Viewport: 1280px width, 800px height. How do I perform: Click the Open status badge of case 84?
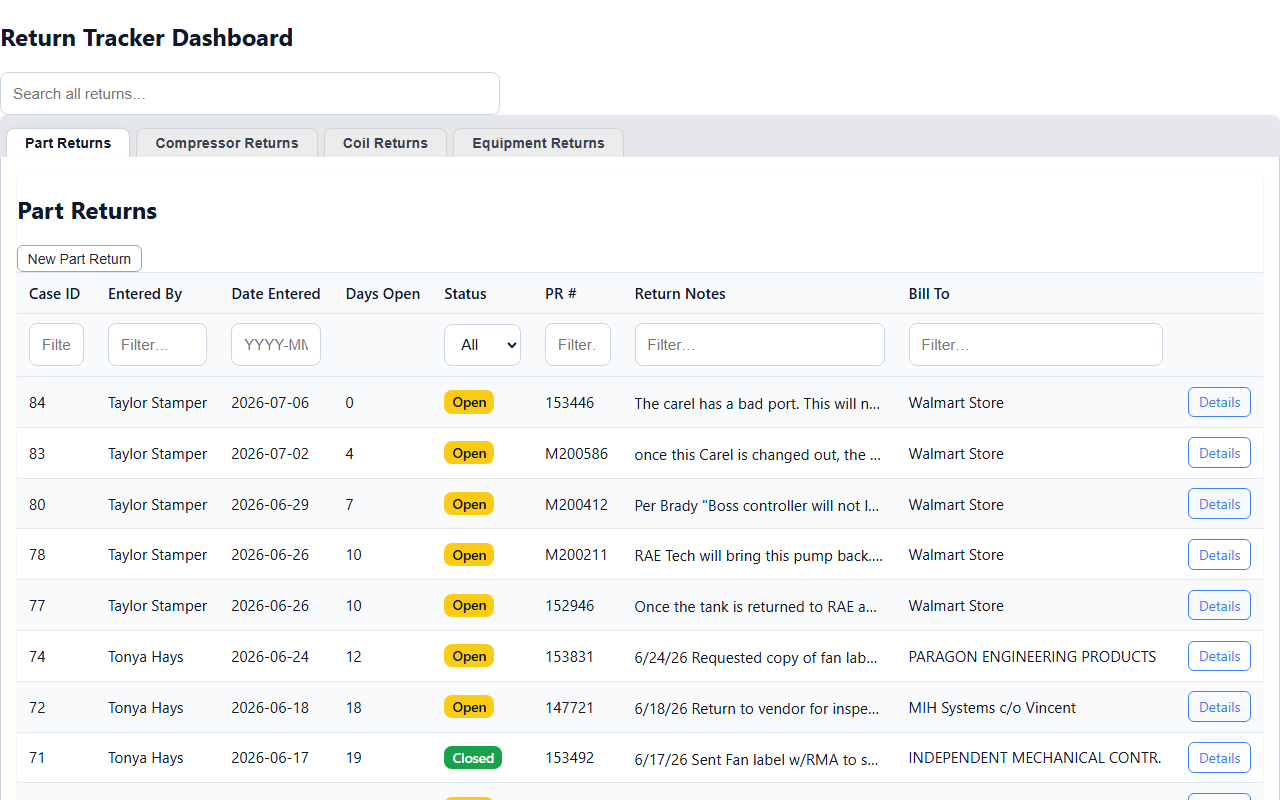point(469,402)
